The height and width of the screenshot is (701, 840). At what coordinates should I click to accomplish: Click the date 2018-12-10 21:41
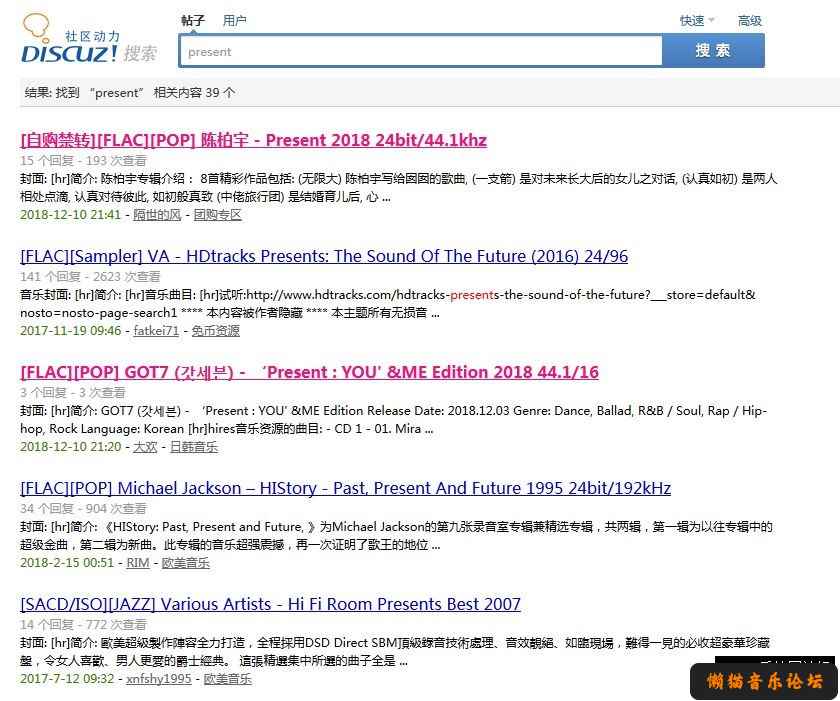(71, 215)
